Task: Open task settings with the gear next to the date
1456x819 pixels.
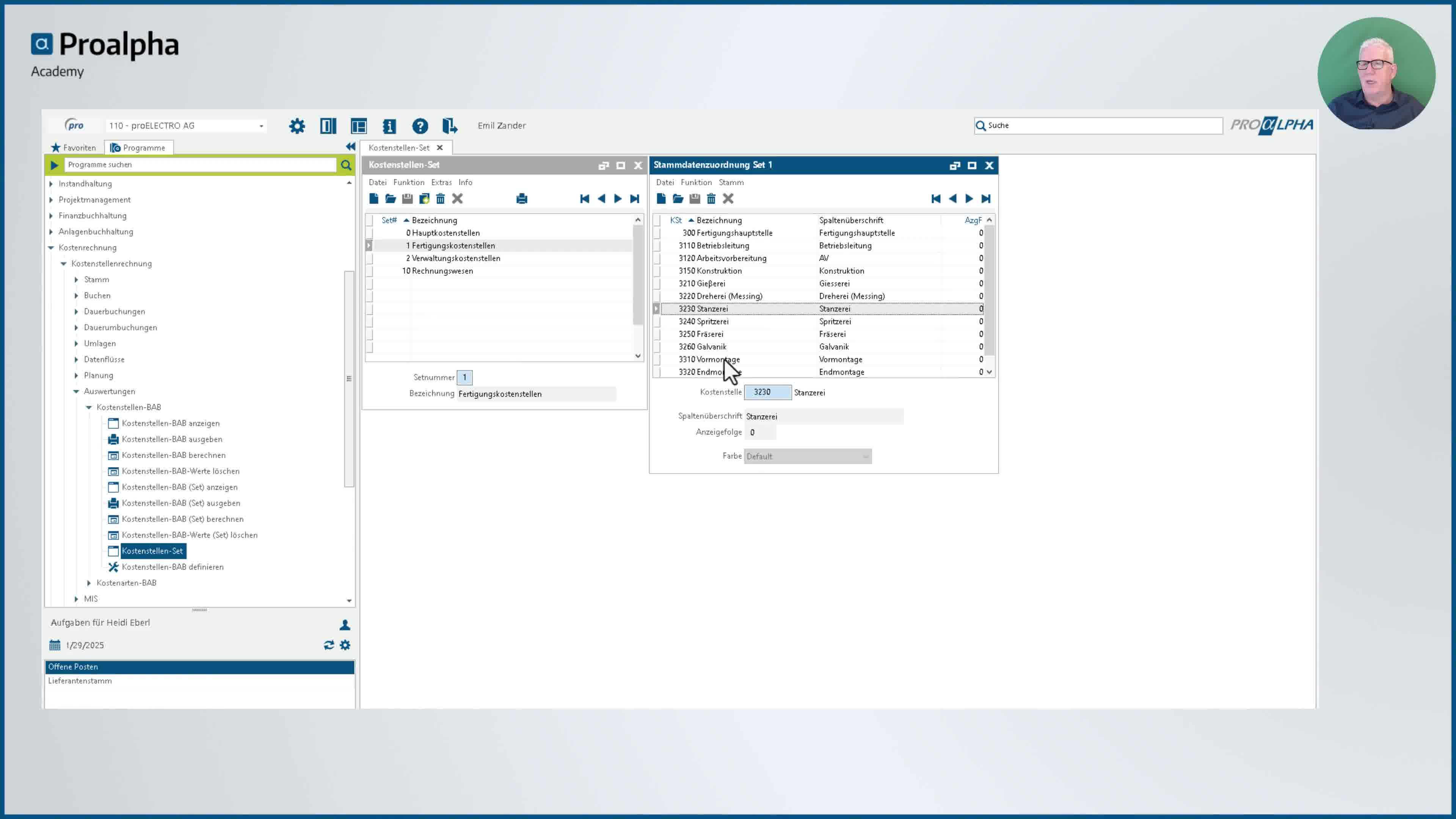Action: pos(345,645)
